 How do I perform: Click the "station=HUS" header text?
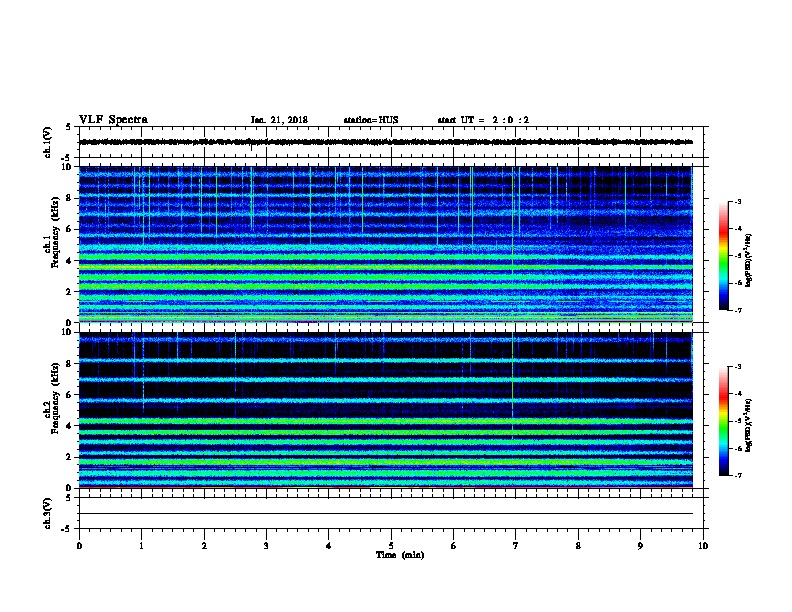point(371,120)
